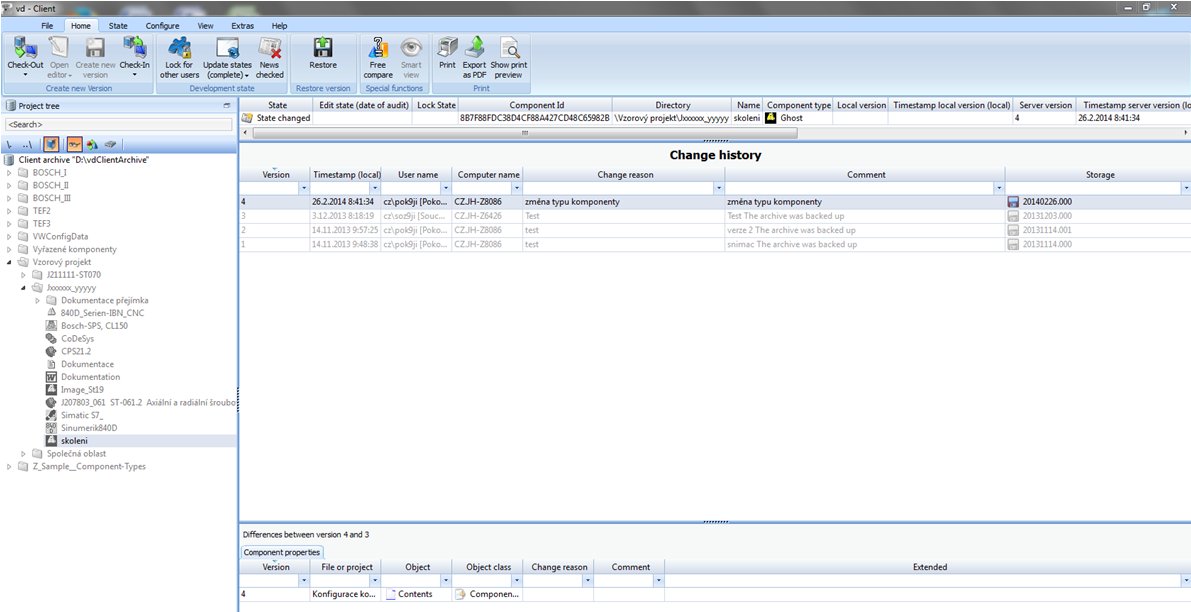Click the colored shapes tree toolbar icon
This screenshot has width=1191, height=612.
(92, 144)
